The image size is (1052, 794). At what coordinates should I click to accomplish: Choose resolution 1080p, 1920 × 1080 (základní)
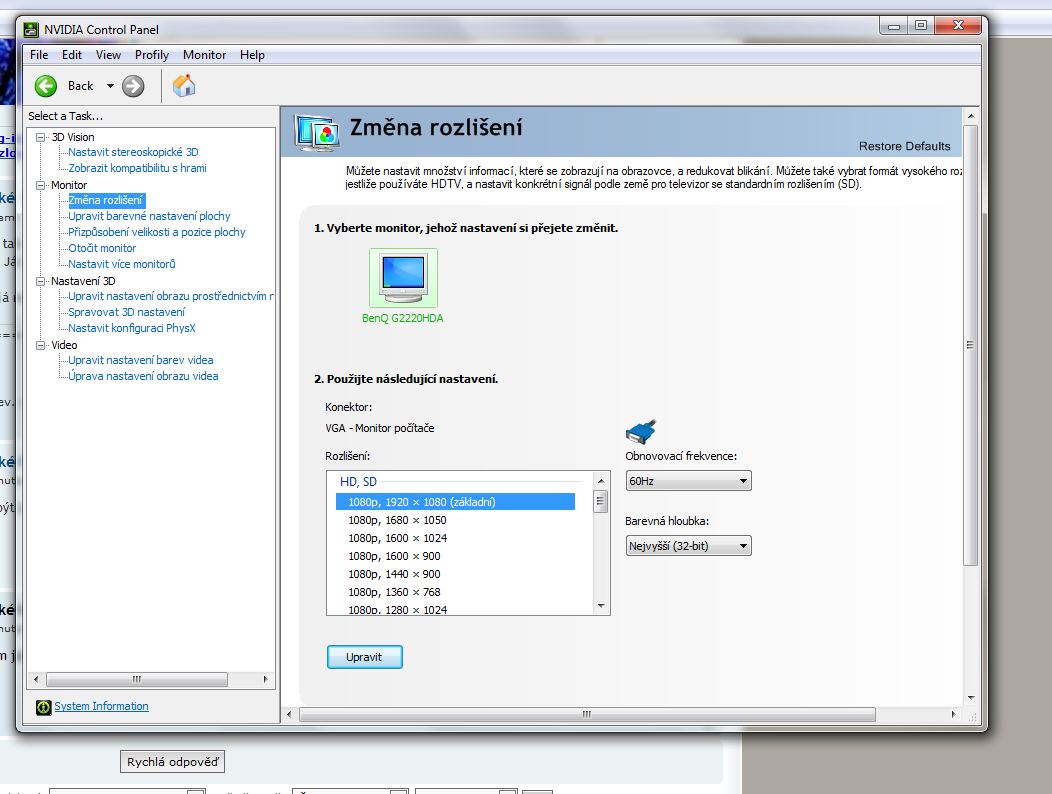point(455,502)
